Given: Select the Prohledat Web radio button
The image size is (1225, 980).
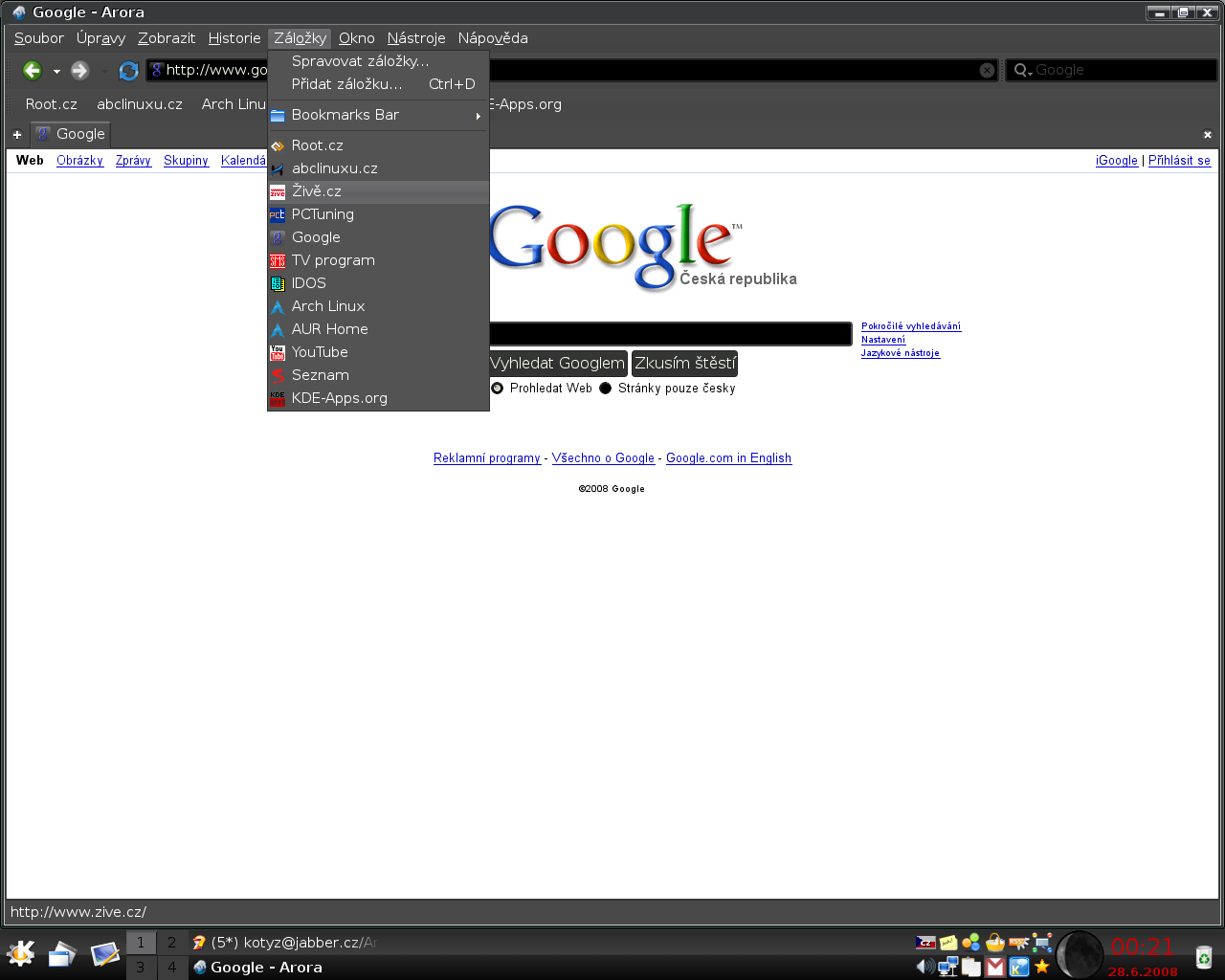Looking at the screenshot, I should tap(497, 389).
